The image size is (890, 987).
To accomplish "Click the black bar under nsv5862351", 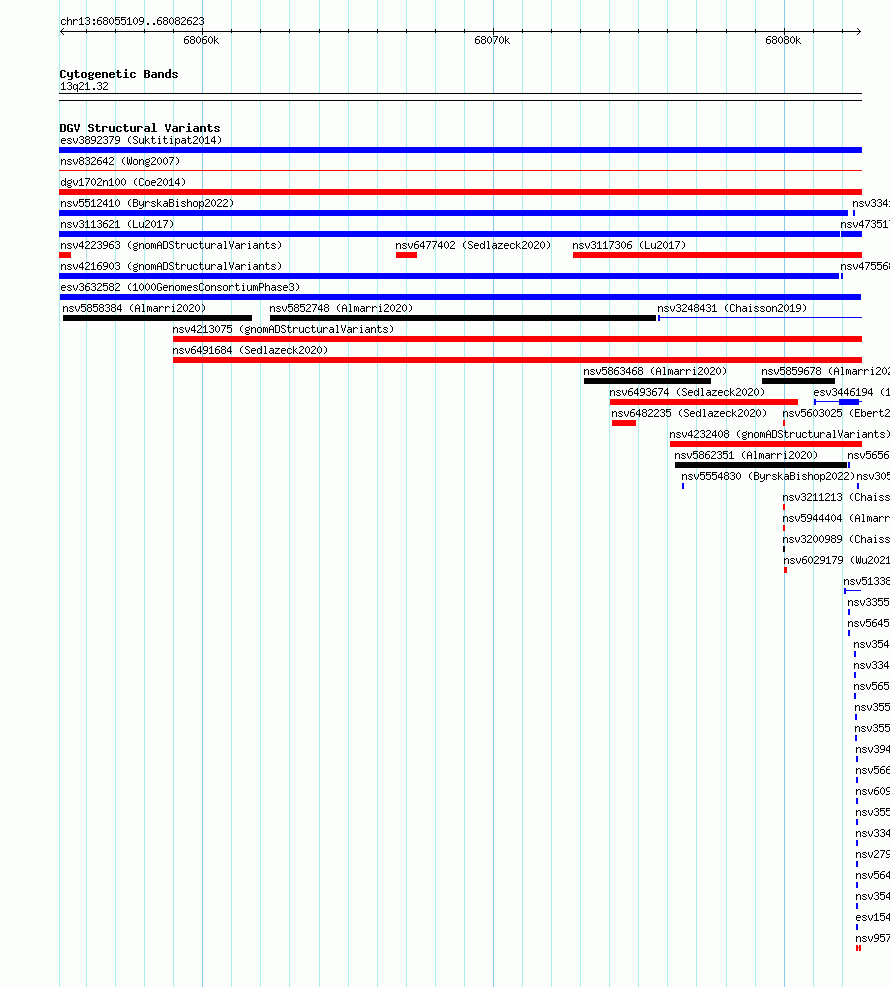I will tap(761, 465).
